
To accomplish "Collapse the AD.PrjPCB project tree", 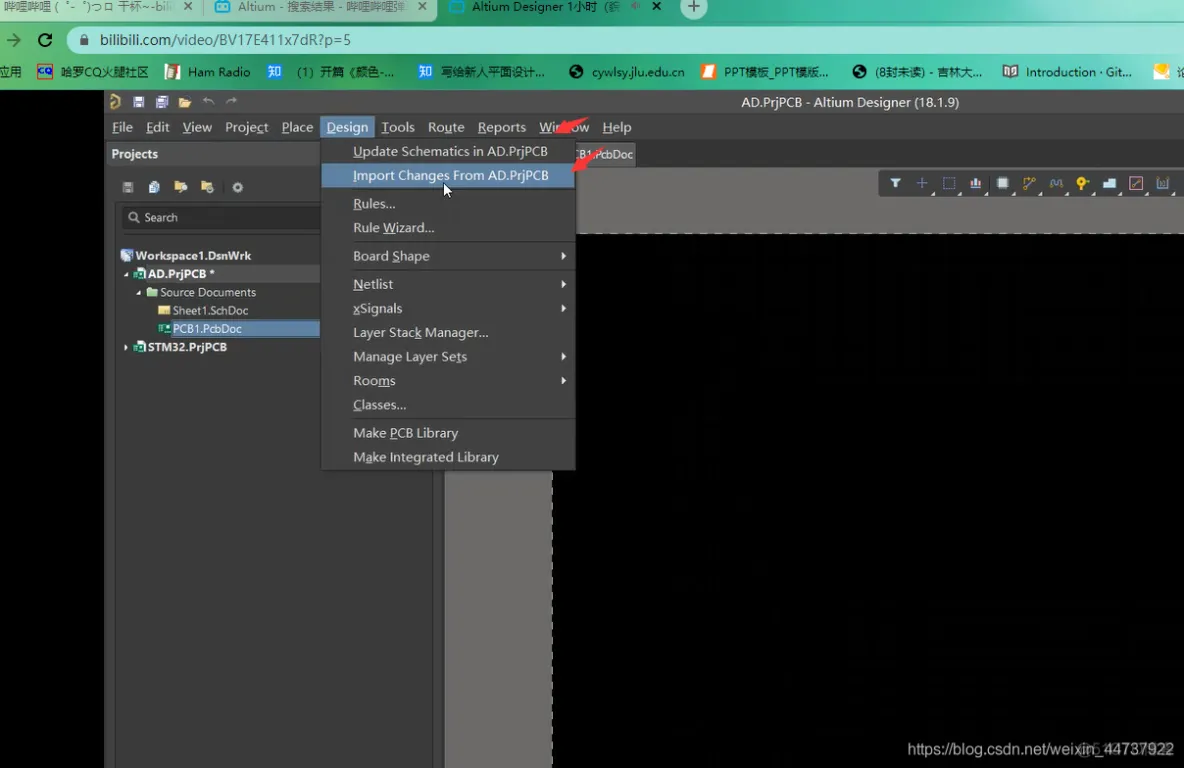I will [126, 274].
